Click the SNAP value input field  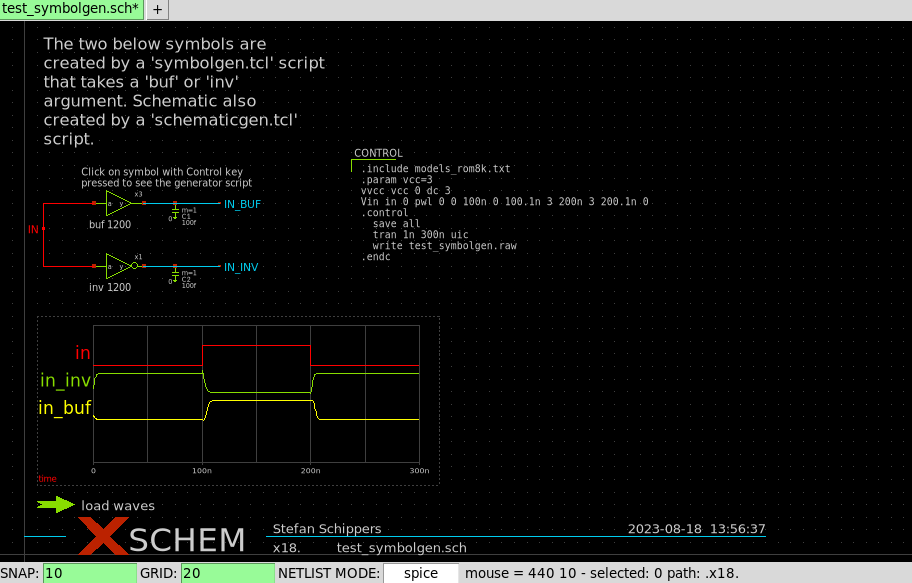click(89, 573)
